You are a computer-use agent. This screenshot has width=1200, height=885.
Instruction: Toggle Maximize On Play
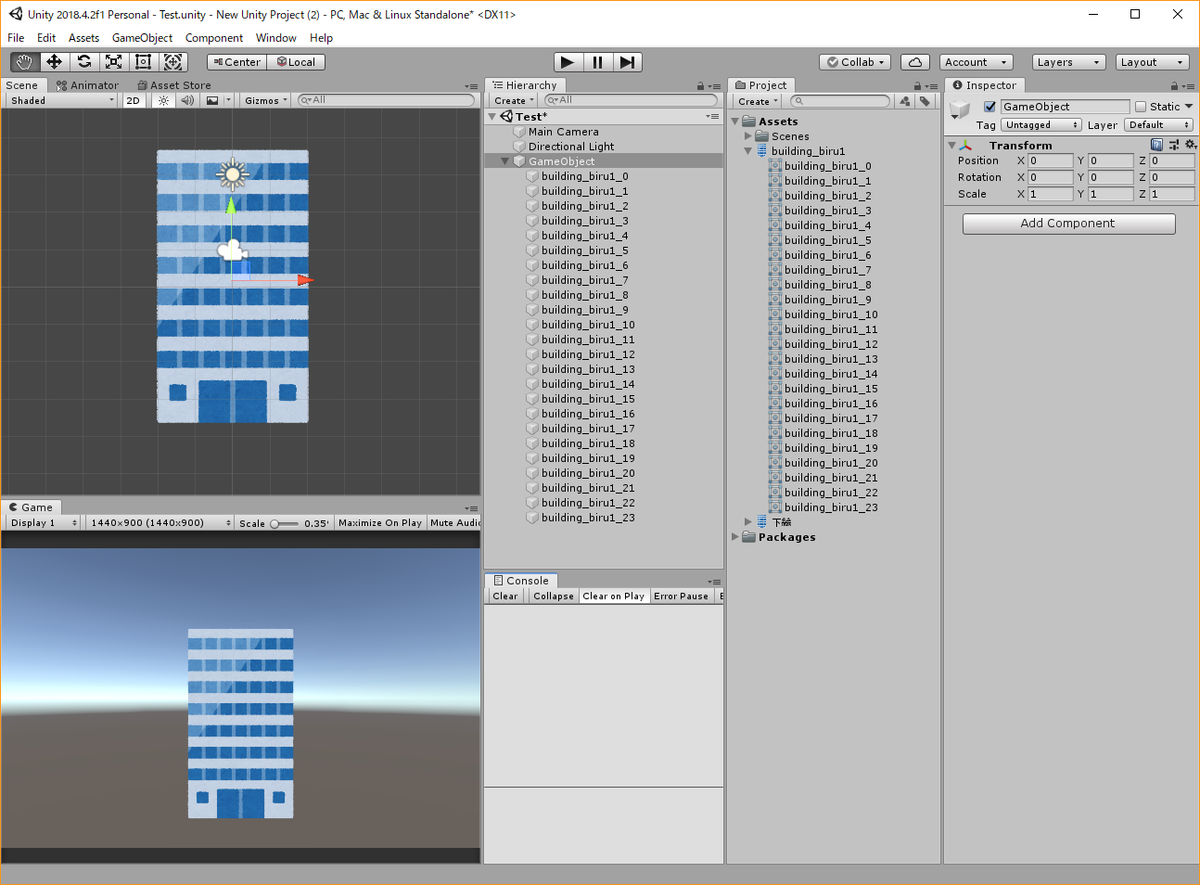click(380, 523)
